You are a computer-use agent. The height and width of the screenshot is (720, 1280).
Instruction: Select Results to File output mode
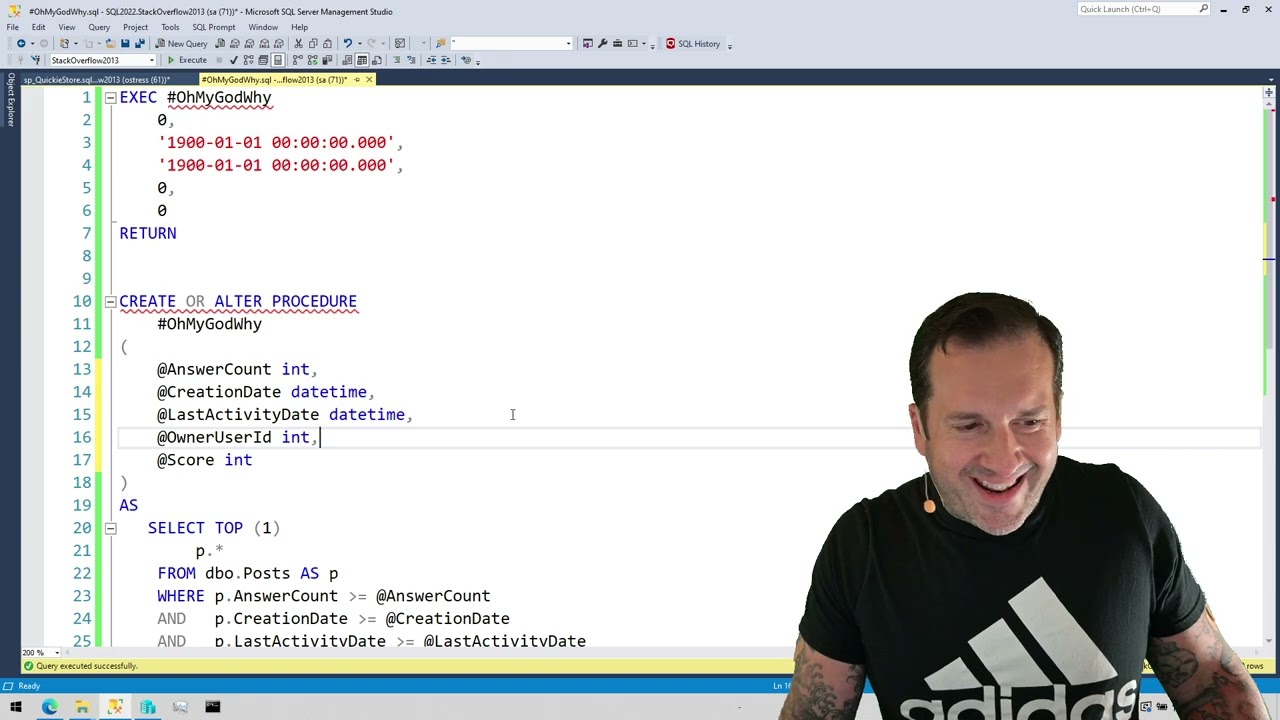377,60
